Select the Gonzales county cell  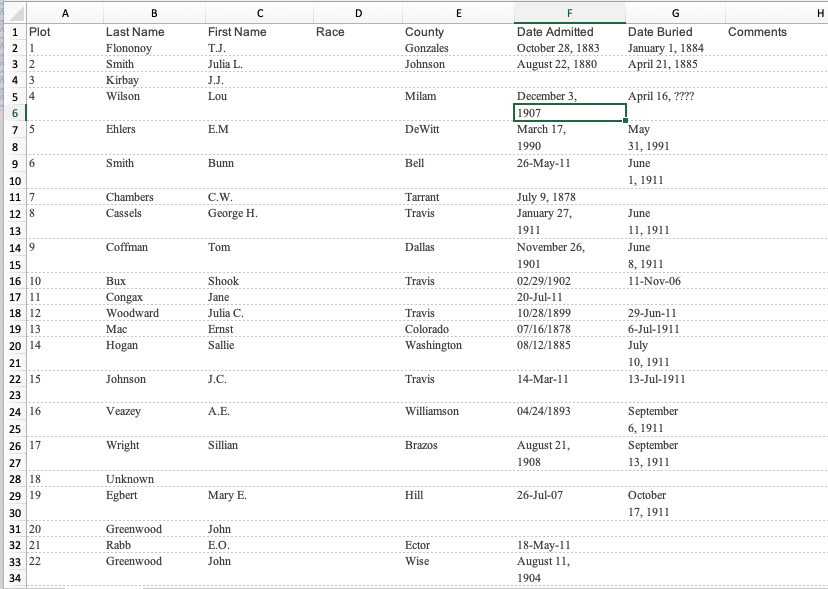tap(458, 48)
